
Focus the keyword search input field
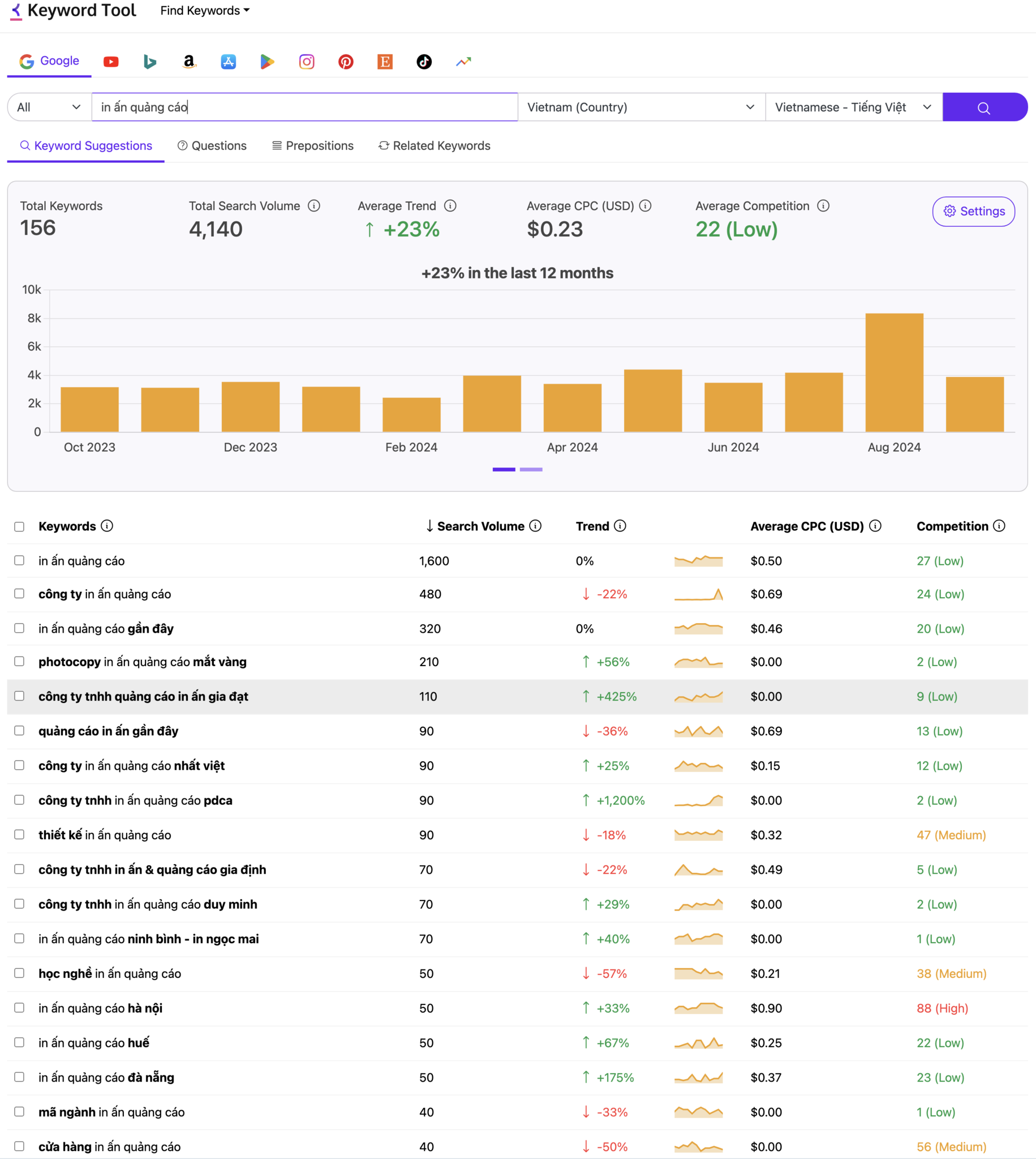[x=304, y=107]
